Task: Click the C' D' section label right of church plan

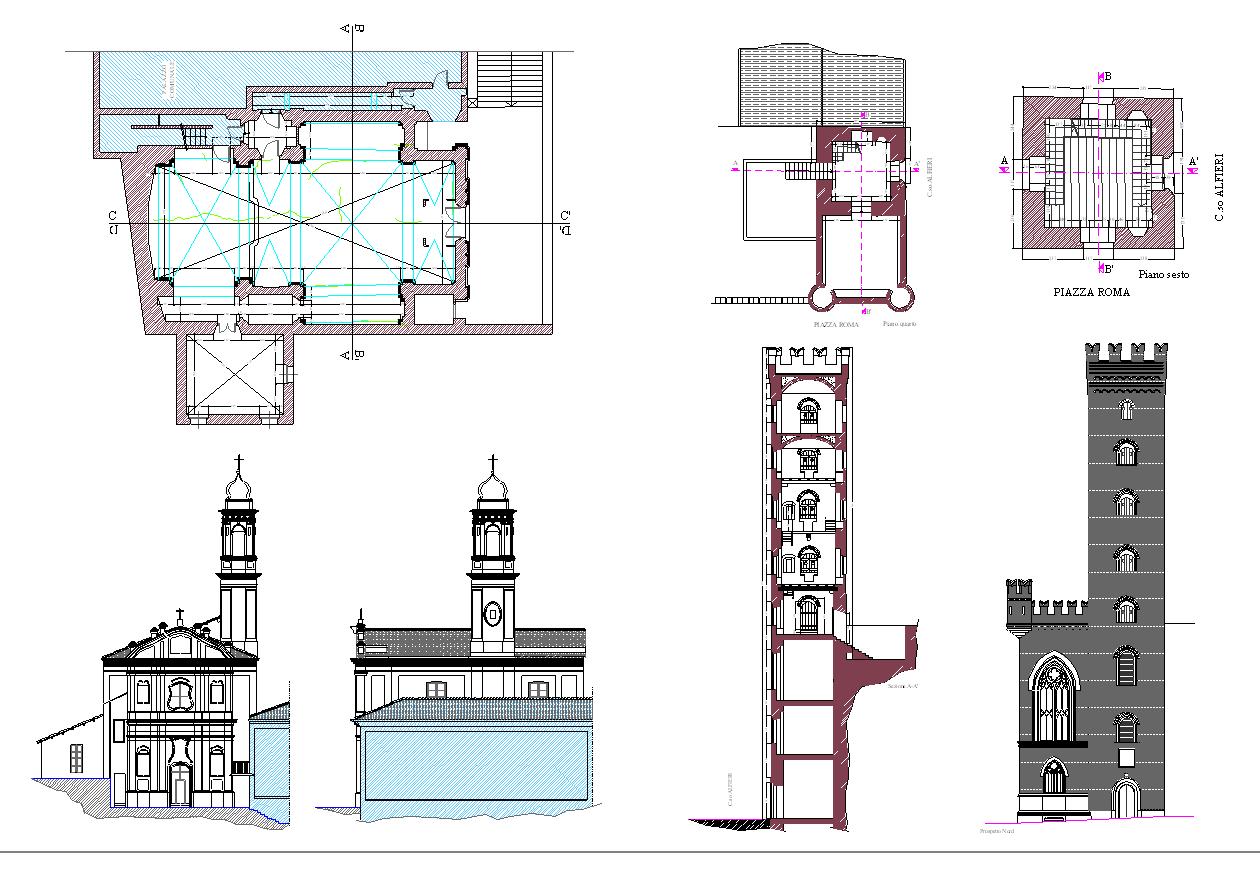Action: point(565,223)
